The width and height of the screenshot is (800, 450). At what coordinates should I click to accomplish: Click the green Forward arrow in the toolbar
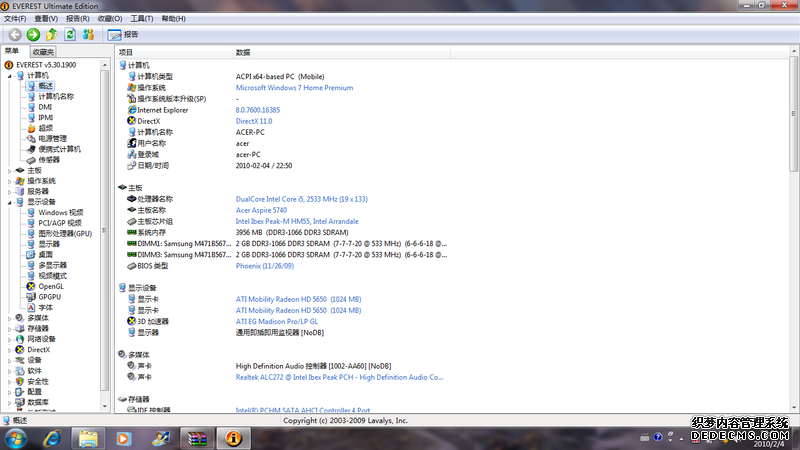(x=33, y=35)
